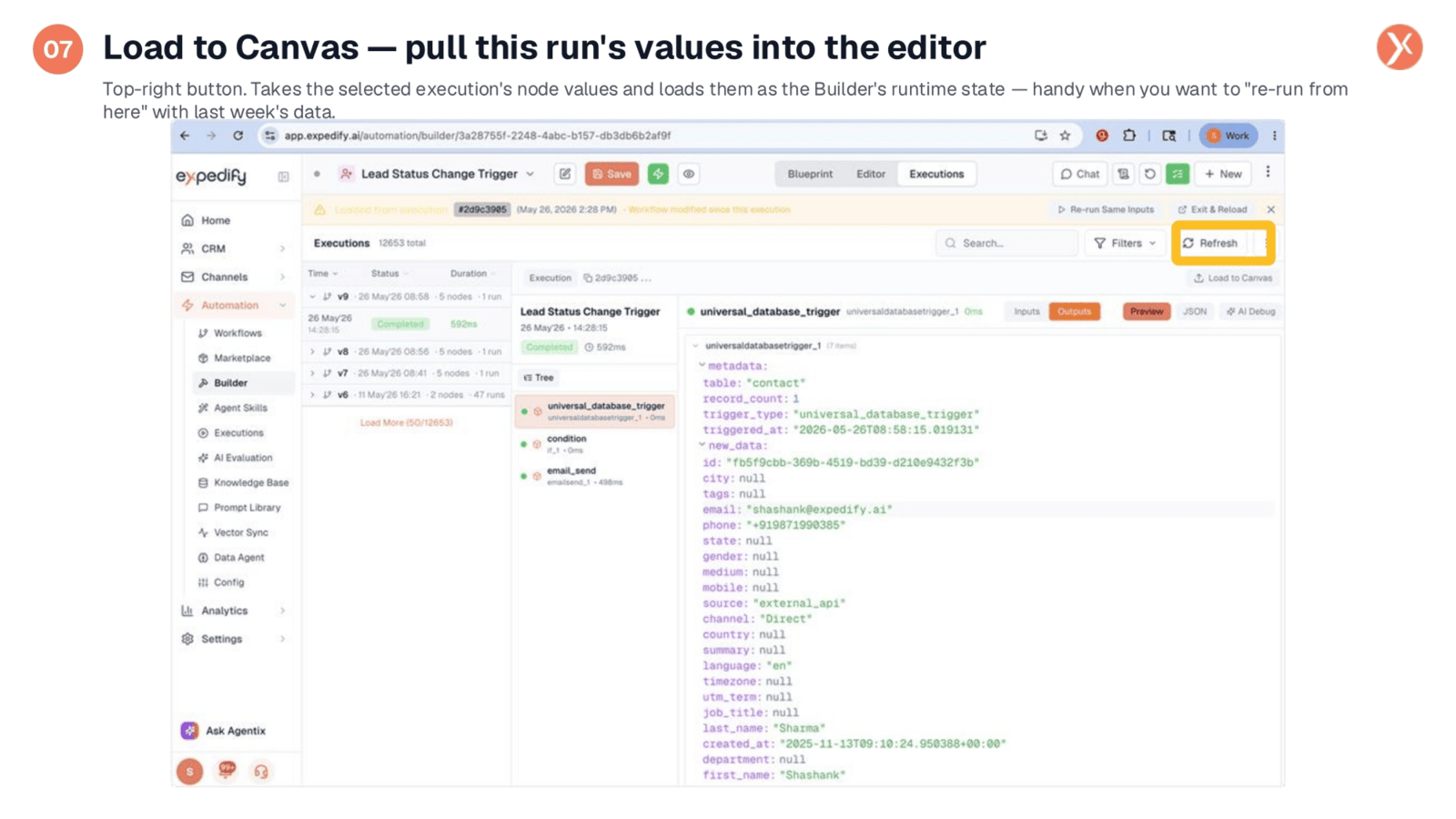Select the email_send node in the tree
Viewport: 1456px width, 819px height.
pyautogui.click(x=595, y=476)
